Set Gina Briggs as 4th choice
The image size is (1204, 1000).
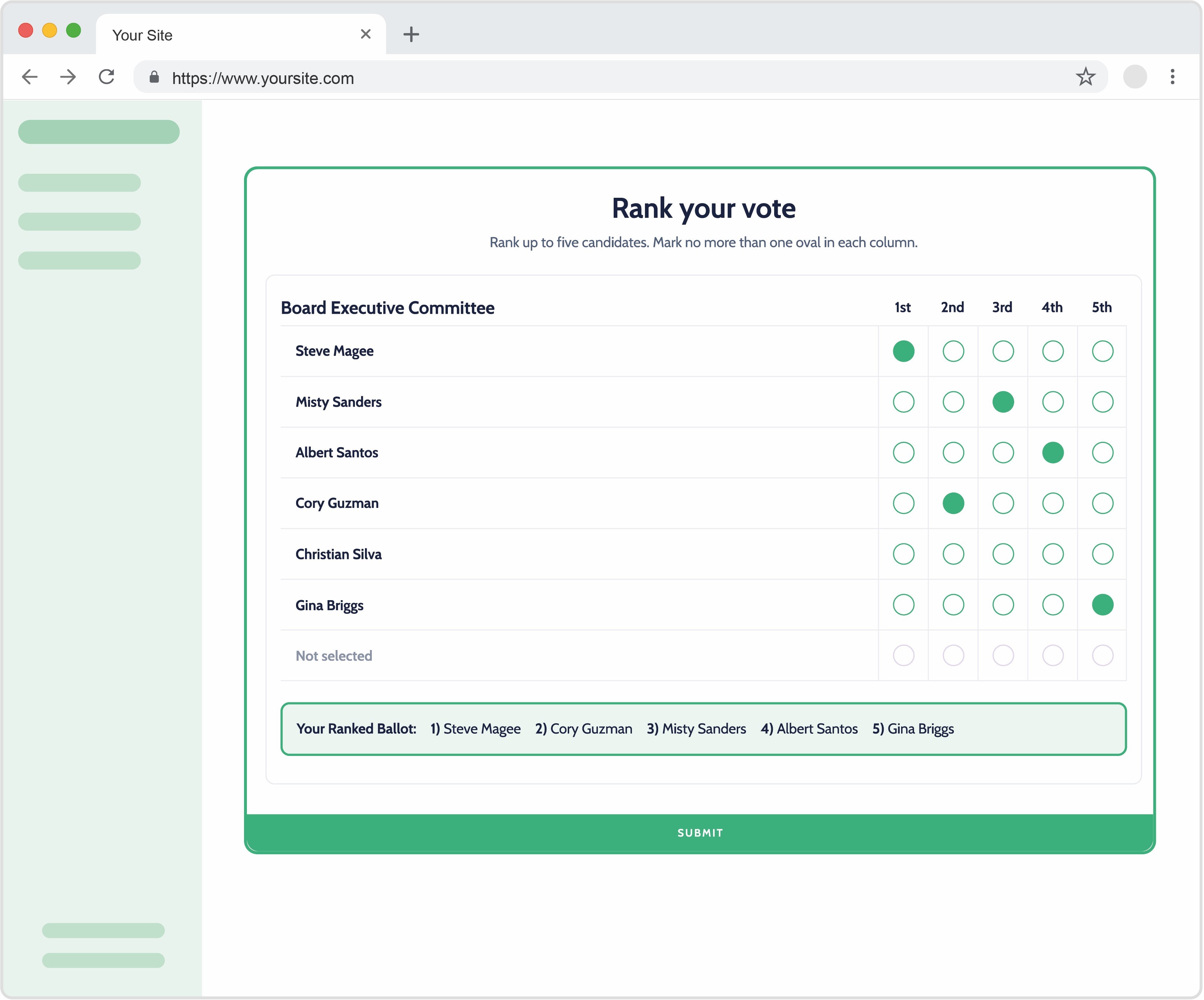[x=1053, y=605]
